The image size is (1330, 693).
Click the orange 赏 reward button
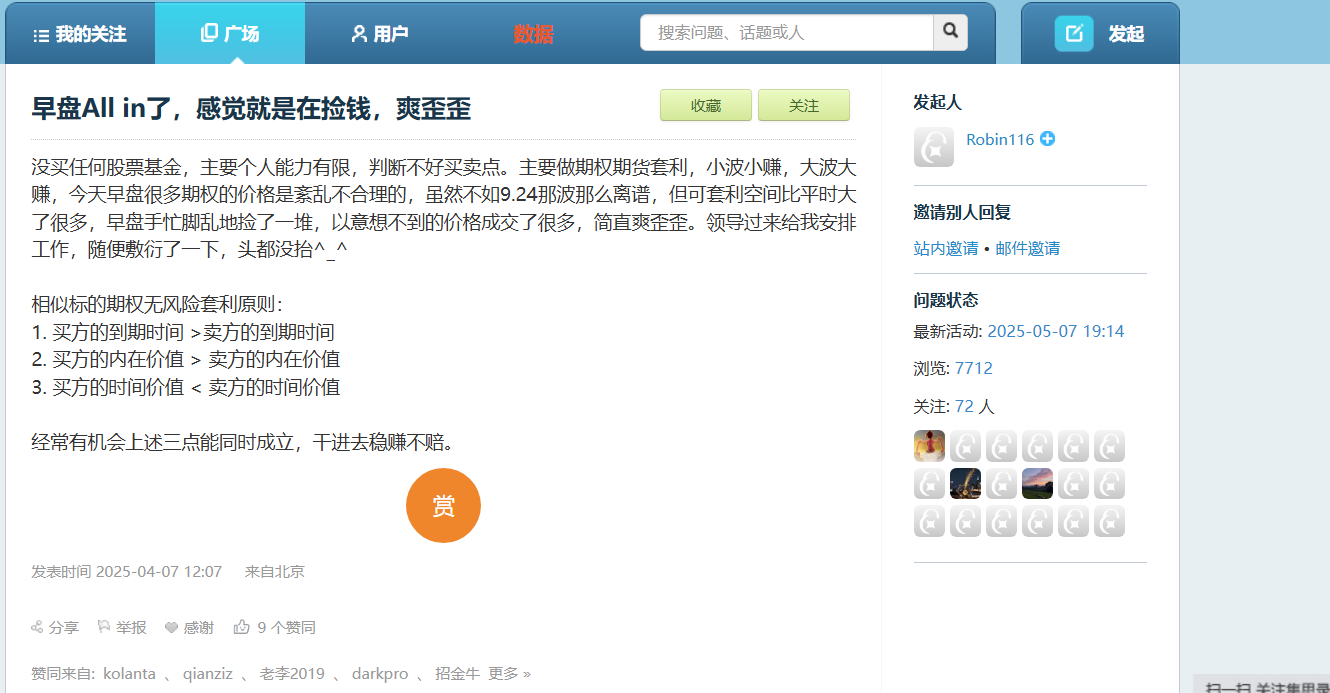[x=443, y=506]
